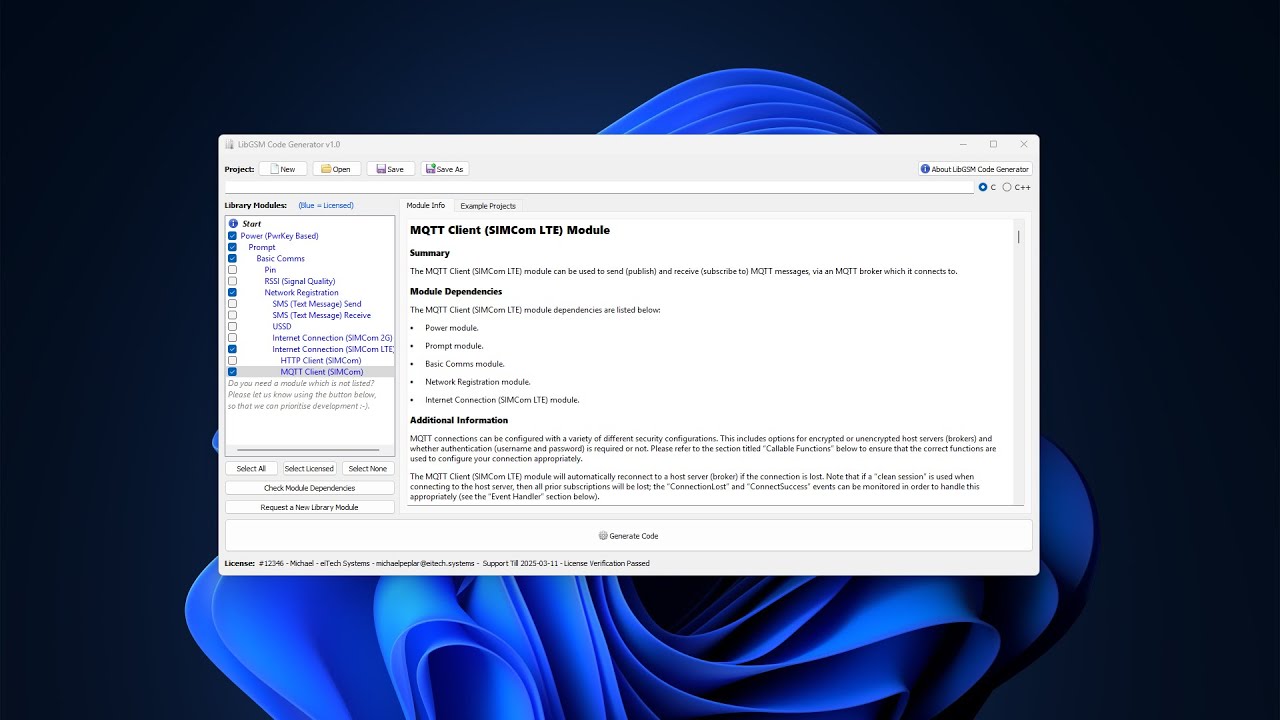Uncheck the Network Registration checkbox
Viewport: 1280px width, 720px height.
coord(233,292)
